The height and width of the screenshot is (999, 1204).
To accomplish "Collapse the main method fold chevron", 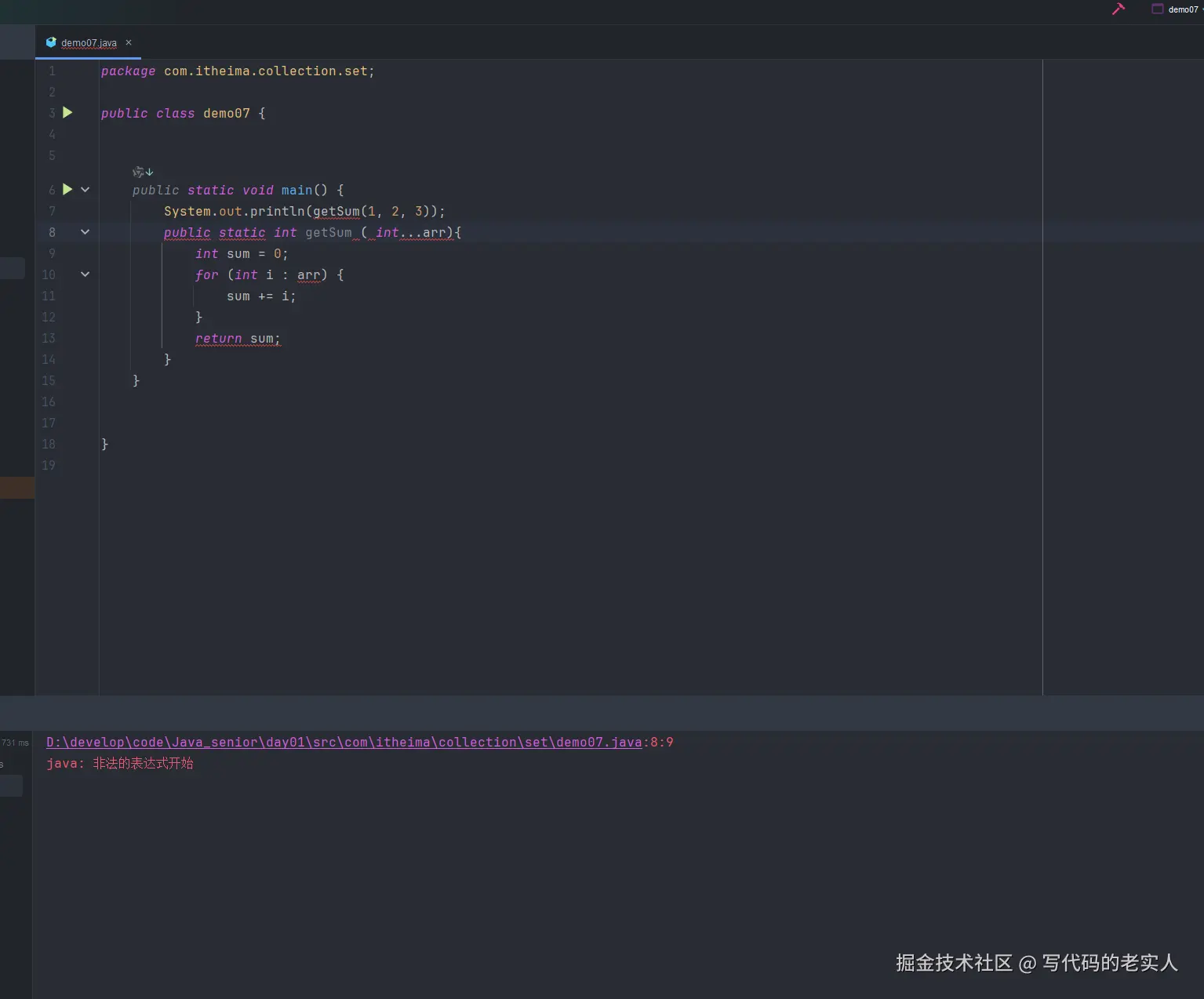I will tap(85, 190).
